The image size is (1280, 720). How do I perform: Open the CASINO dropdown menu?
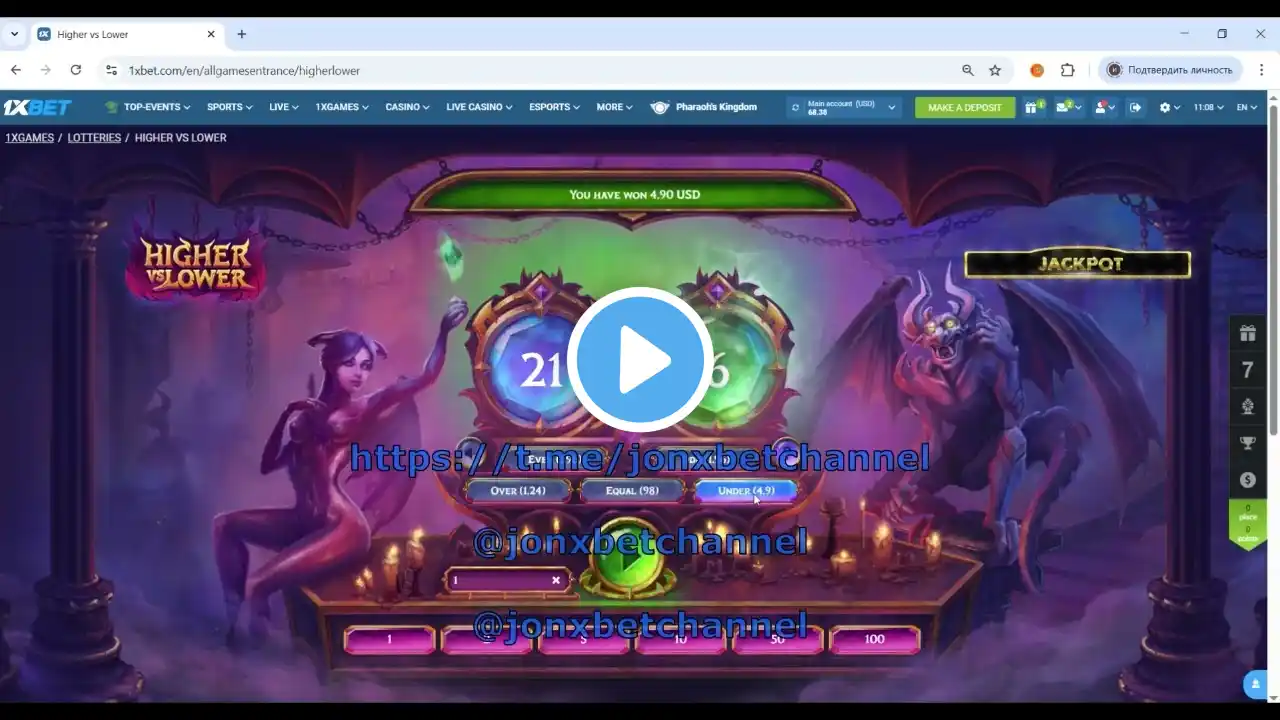[407, 107]
